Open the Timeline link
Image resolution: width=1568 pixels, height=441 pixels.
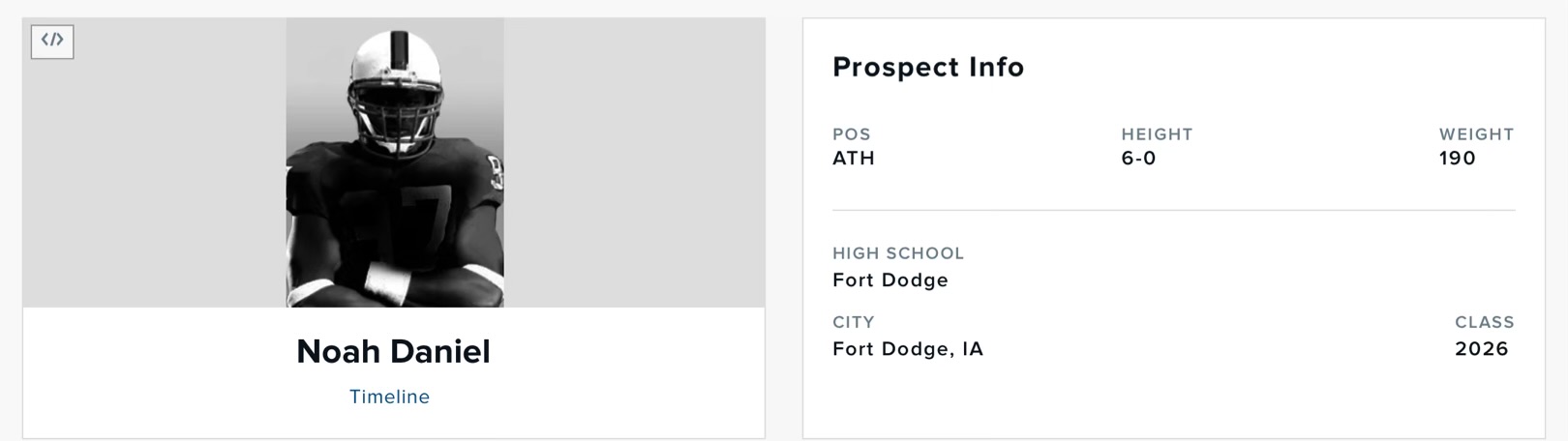tap(389, 397)
